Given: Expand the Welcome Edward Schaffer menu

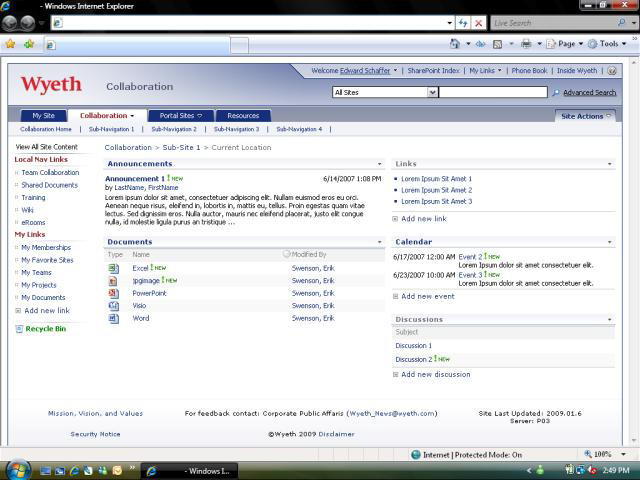Looking at the screenshot, I should 396,71.
